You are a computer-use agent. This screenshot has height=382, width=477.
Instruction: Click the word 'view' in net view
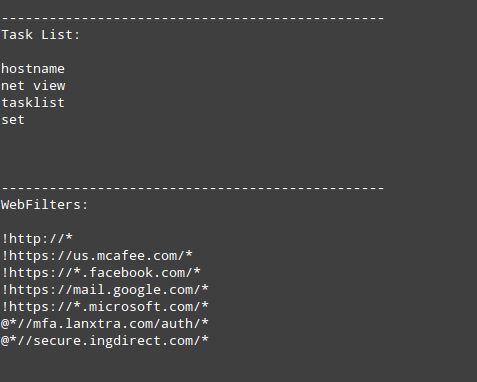point(49,86)
